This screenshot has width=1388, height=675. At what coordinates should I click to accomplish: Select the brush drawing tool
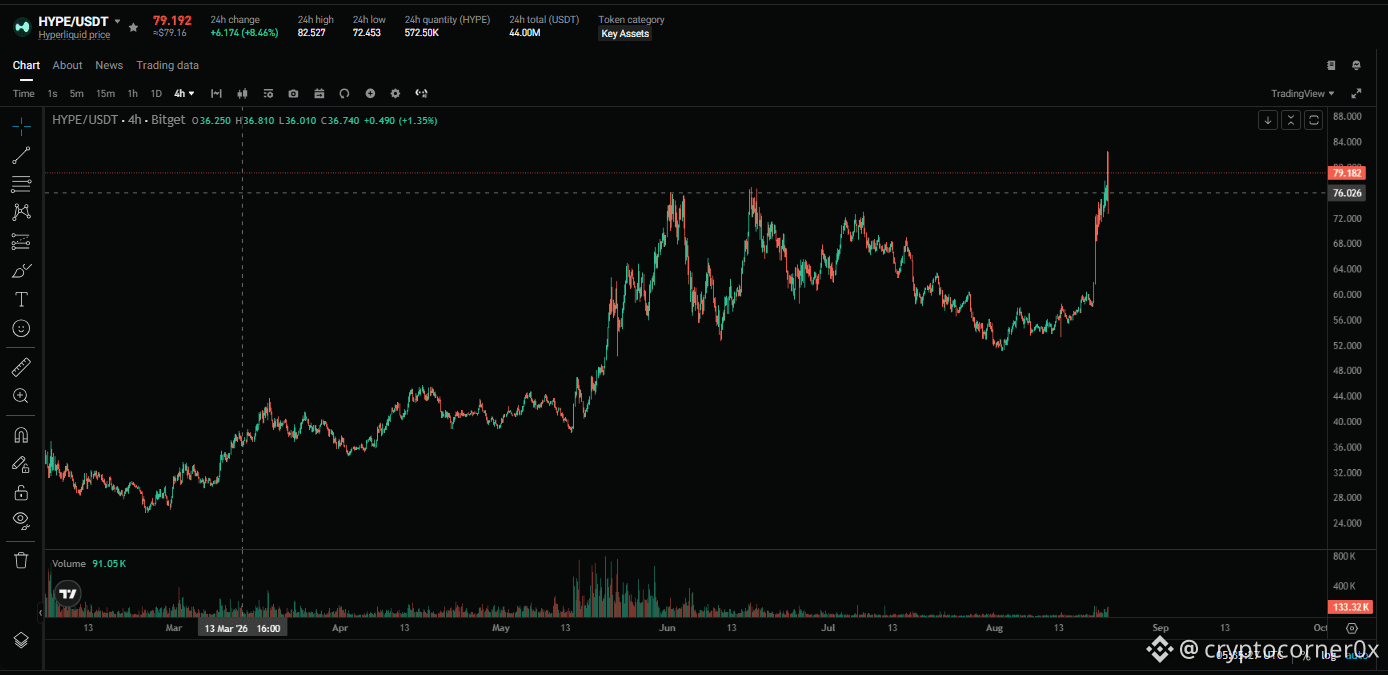click(21, 270)
